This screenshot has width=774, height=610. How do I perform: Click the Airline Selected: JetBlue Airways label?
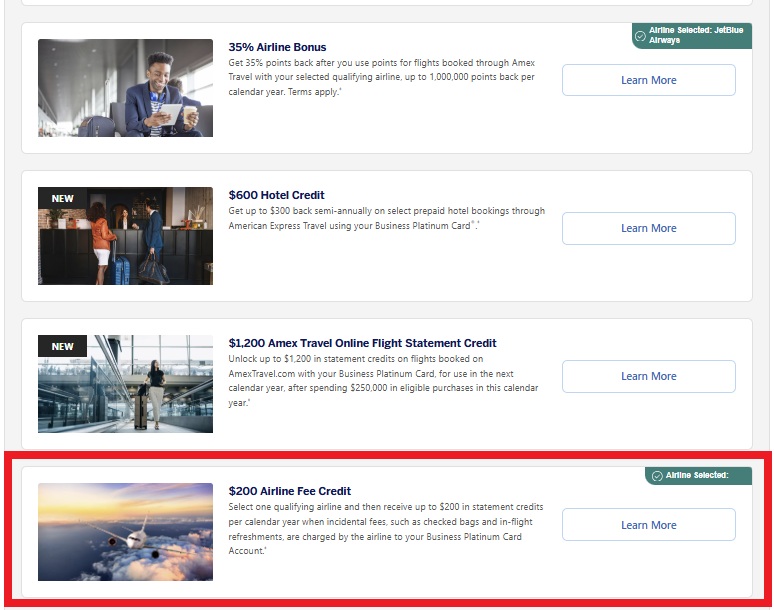coord(696,35)
